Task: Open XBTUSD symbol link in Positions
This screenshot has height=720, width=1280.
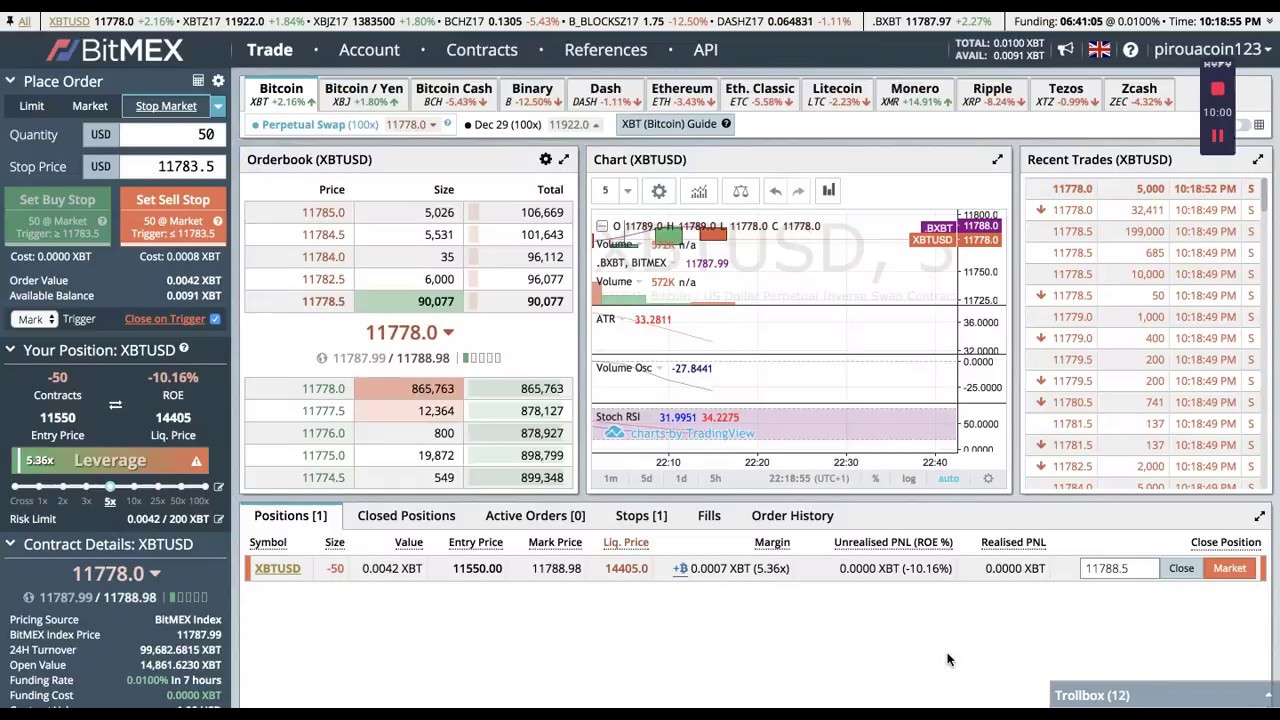Action: (x=277, y=568)
